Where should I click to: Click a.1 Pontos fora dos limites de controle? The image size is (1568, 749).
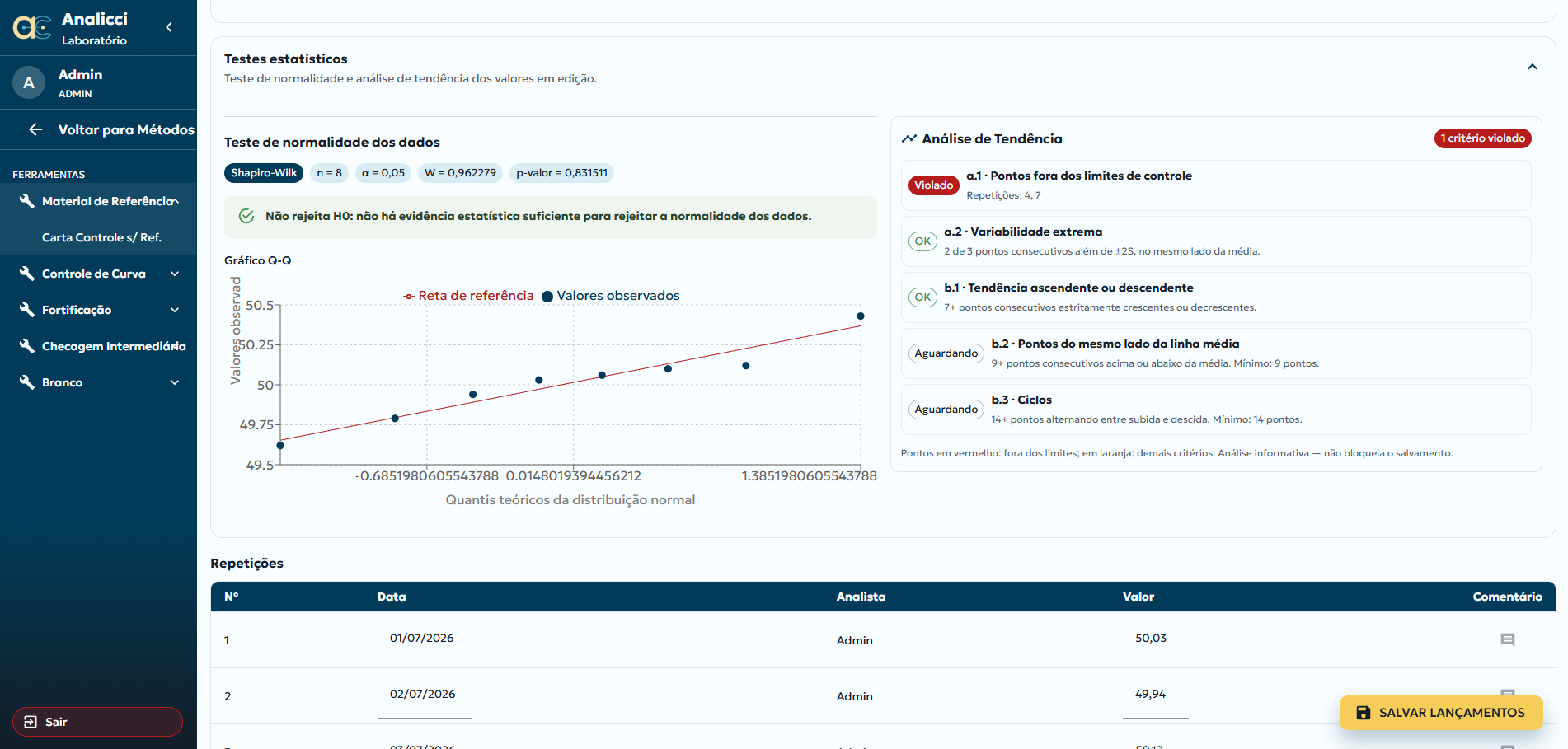1078,176
